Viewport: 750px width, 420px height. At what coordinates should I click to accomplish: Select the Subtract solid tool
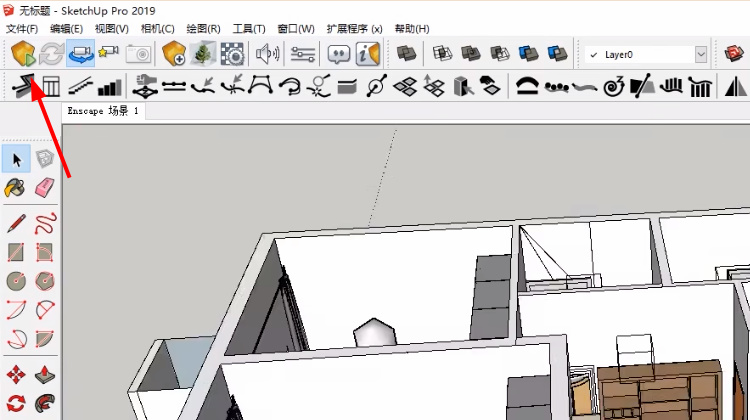tap(500, 54)
